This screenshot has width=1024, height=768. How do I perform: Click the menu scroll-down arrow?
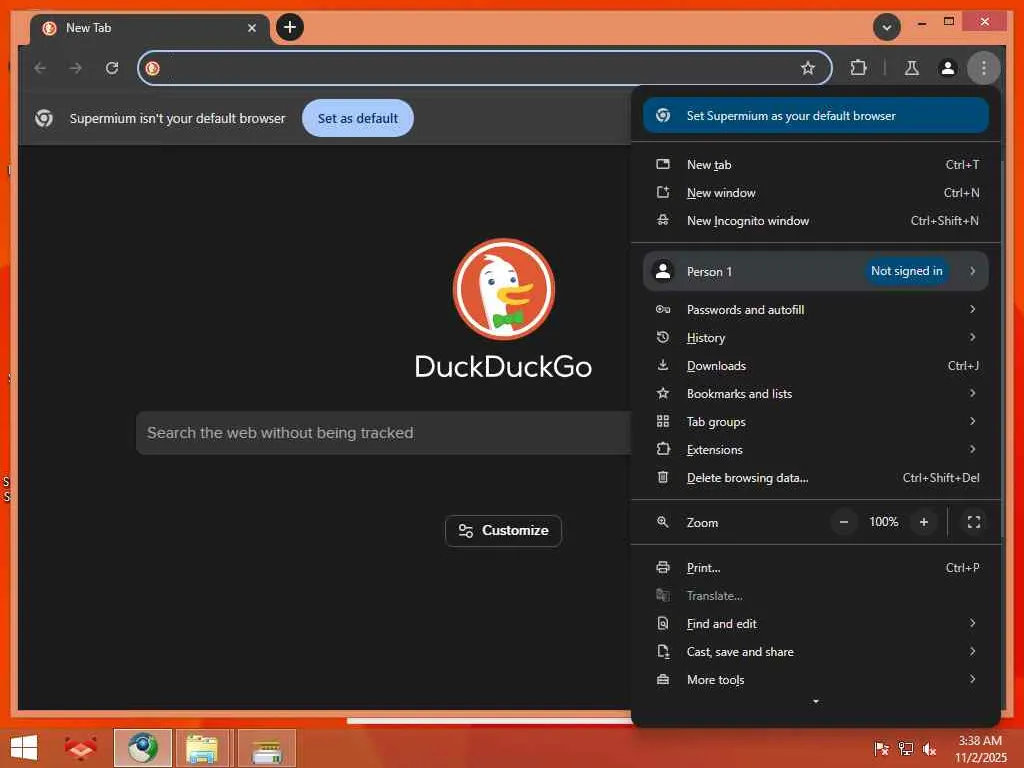816,701
